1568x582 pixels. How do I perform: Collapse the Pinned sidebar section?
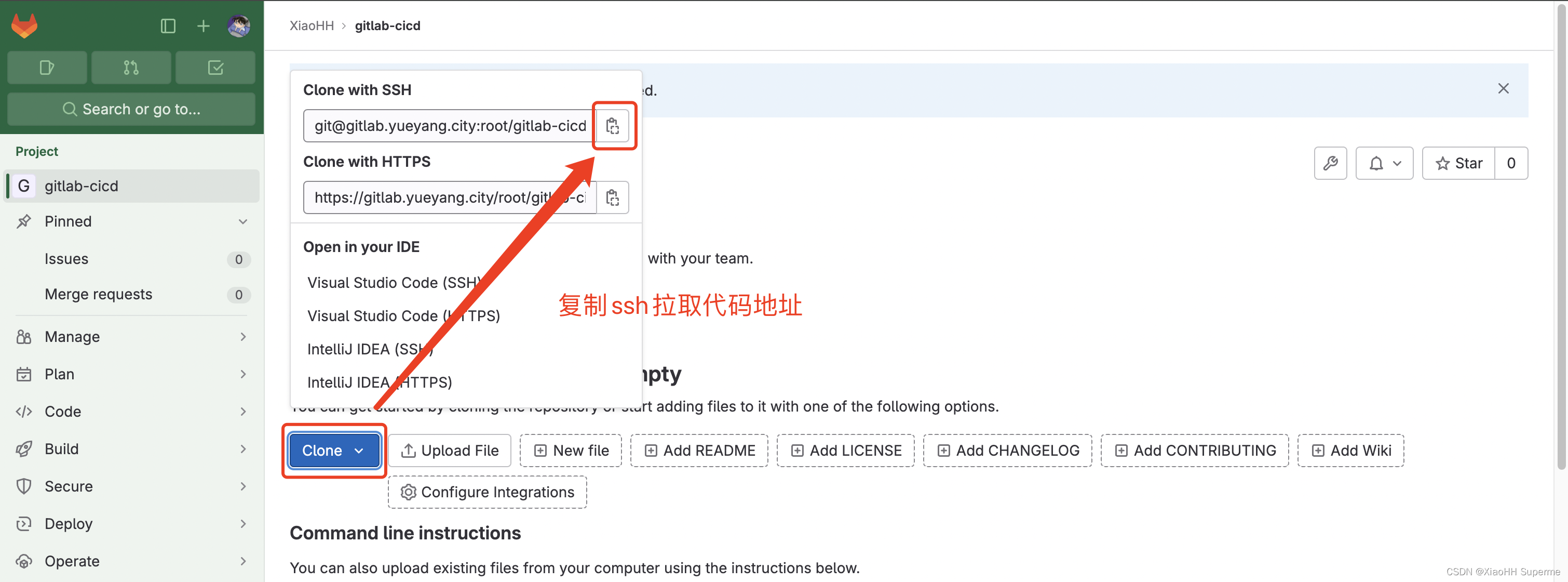pyautogui.click(x=243, y=221)
